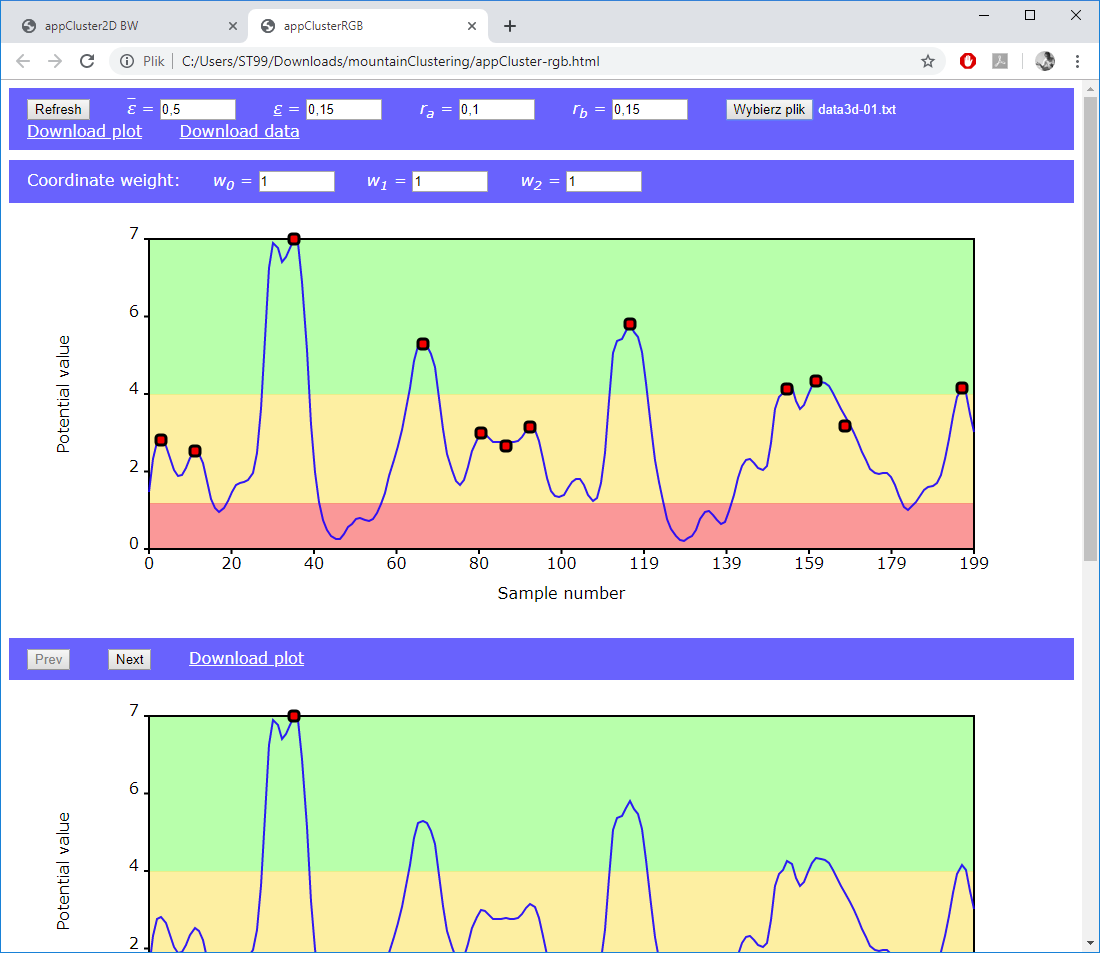This screenshot has width=1100, height=953.
Task: View site information icon in address bar
Action: tap(128, 61)
